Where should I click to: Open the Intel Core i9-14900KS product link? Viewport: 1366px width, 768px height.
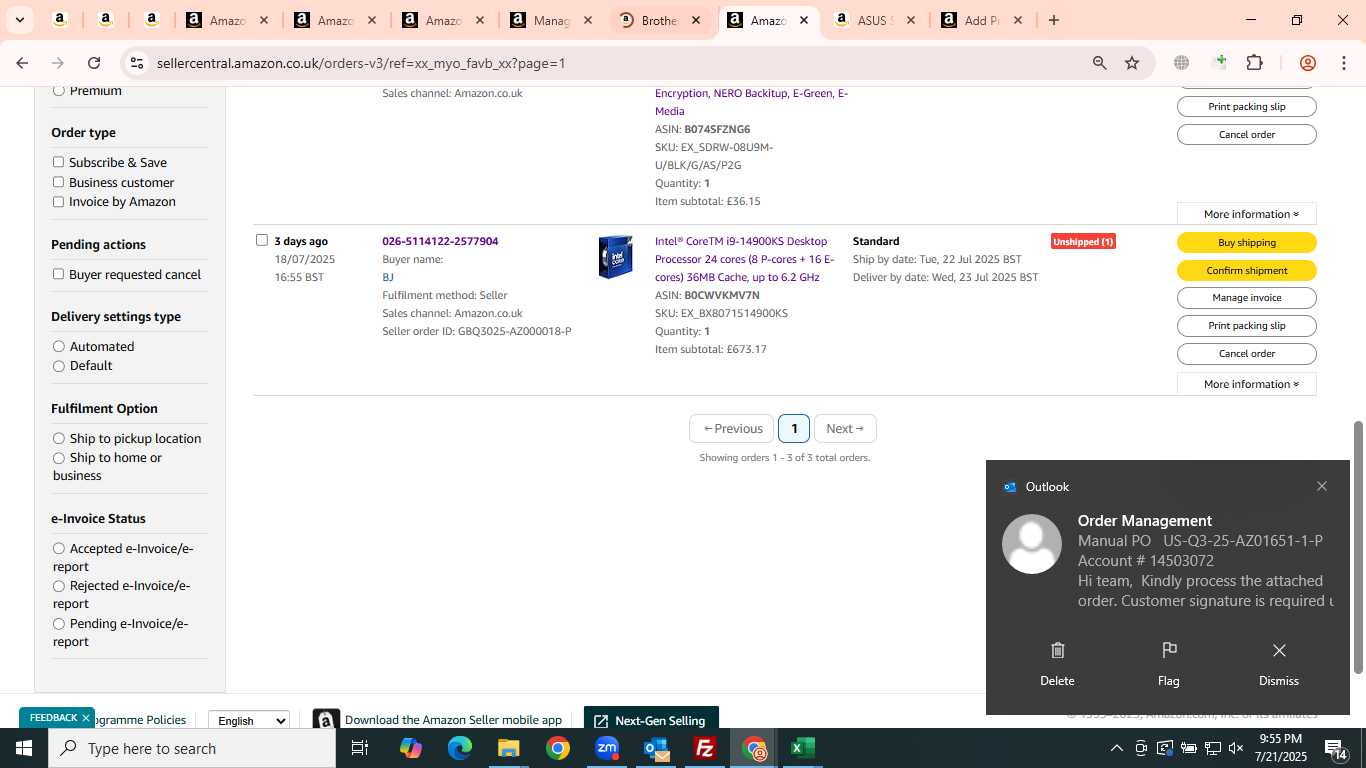point(744,259)
